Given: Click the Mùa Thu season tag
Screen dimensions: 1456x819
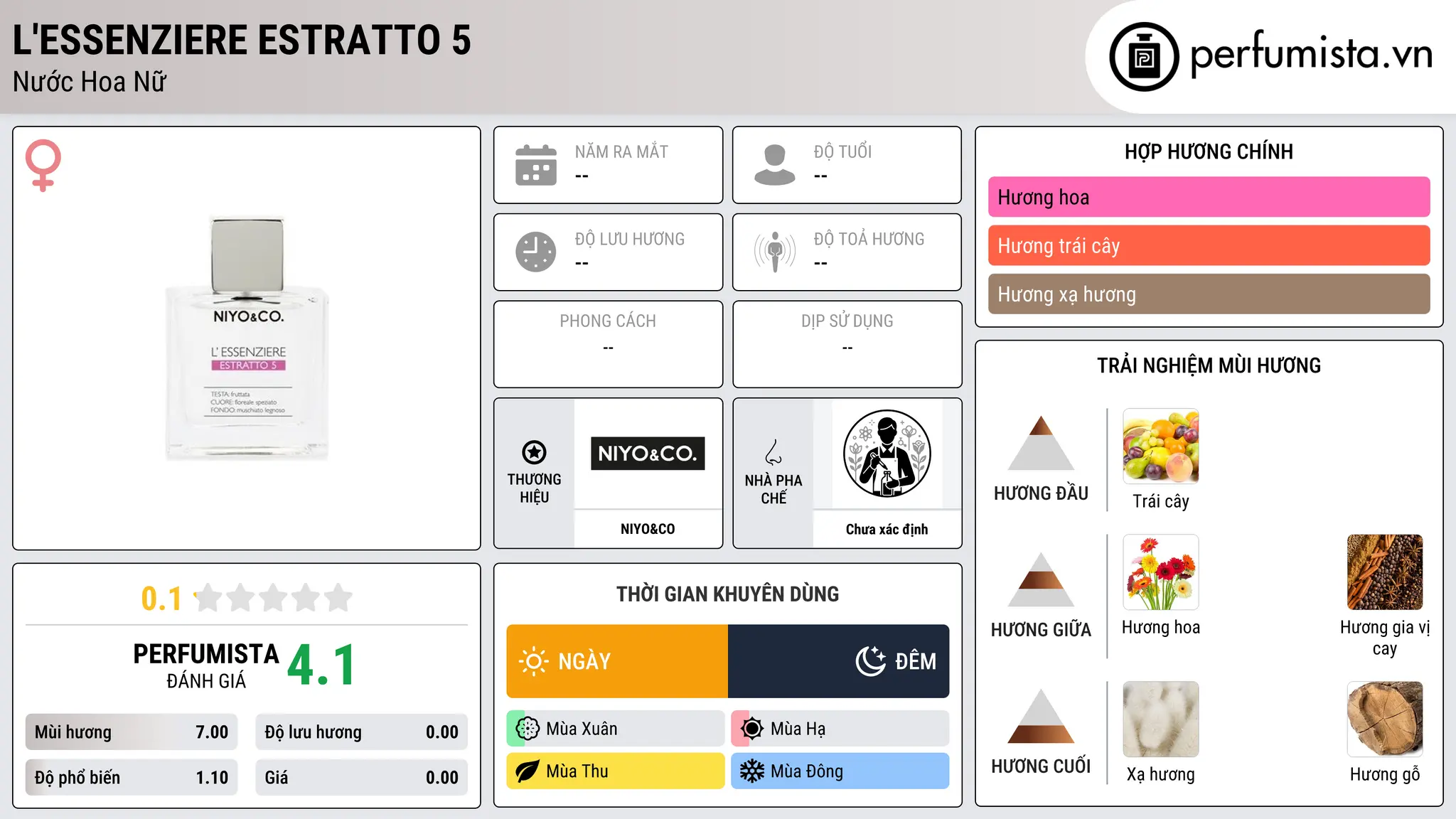Looking at the screenshot, I should 616,771.
